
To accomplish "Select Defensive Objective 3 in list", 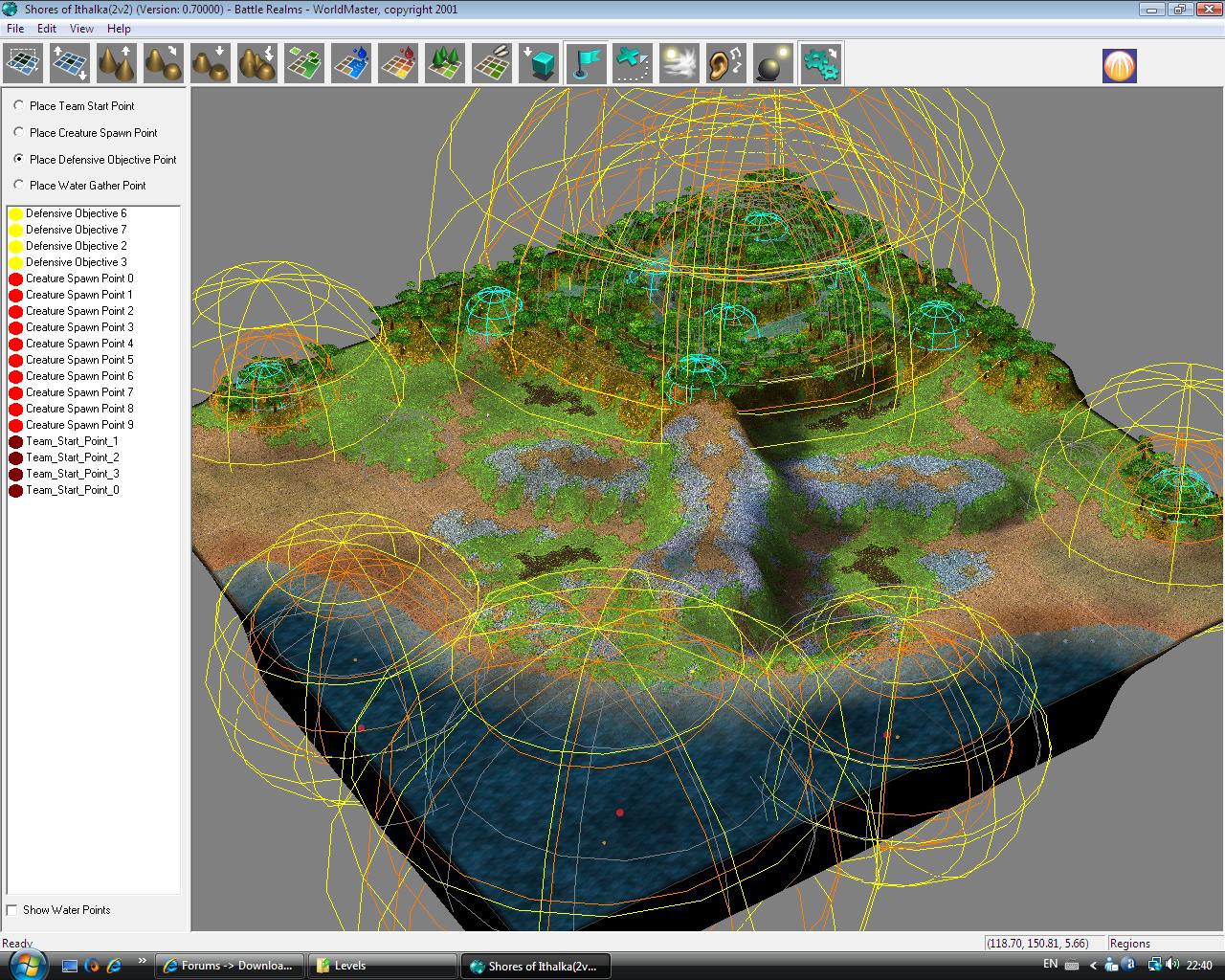I will (76, 262).
